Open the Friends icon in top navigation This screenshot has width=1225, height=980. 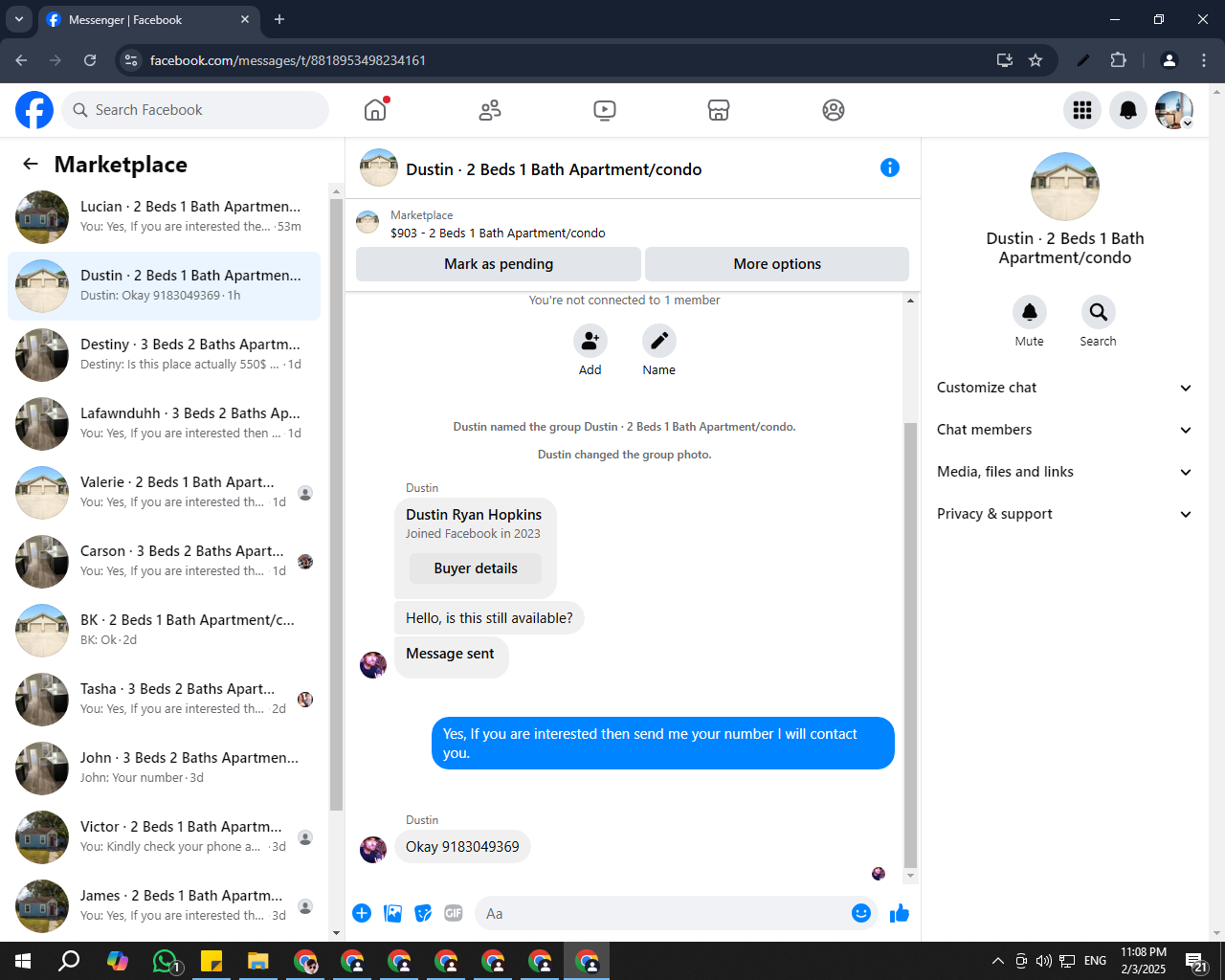[490, 110]
